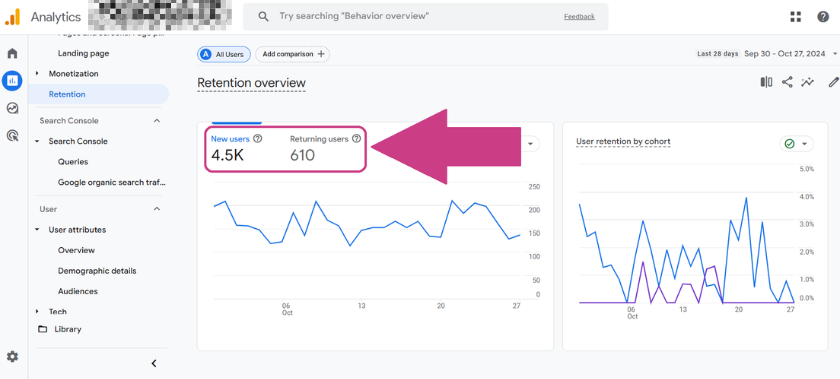
Task: Open the Home icon in the left rail
Action: pos(12,53)
